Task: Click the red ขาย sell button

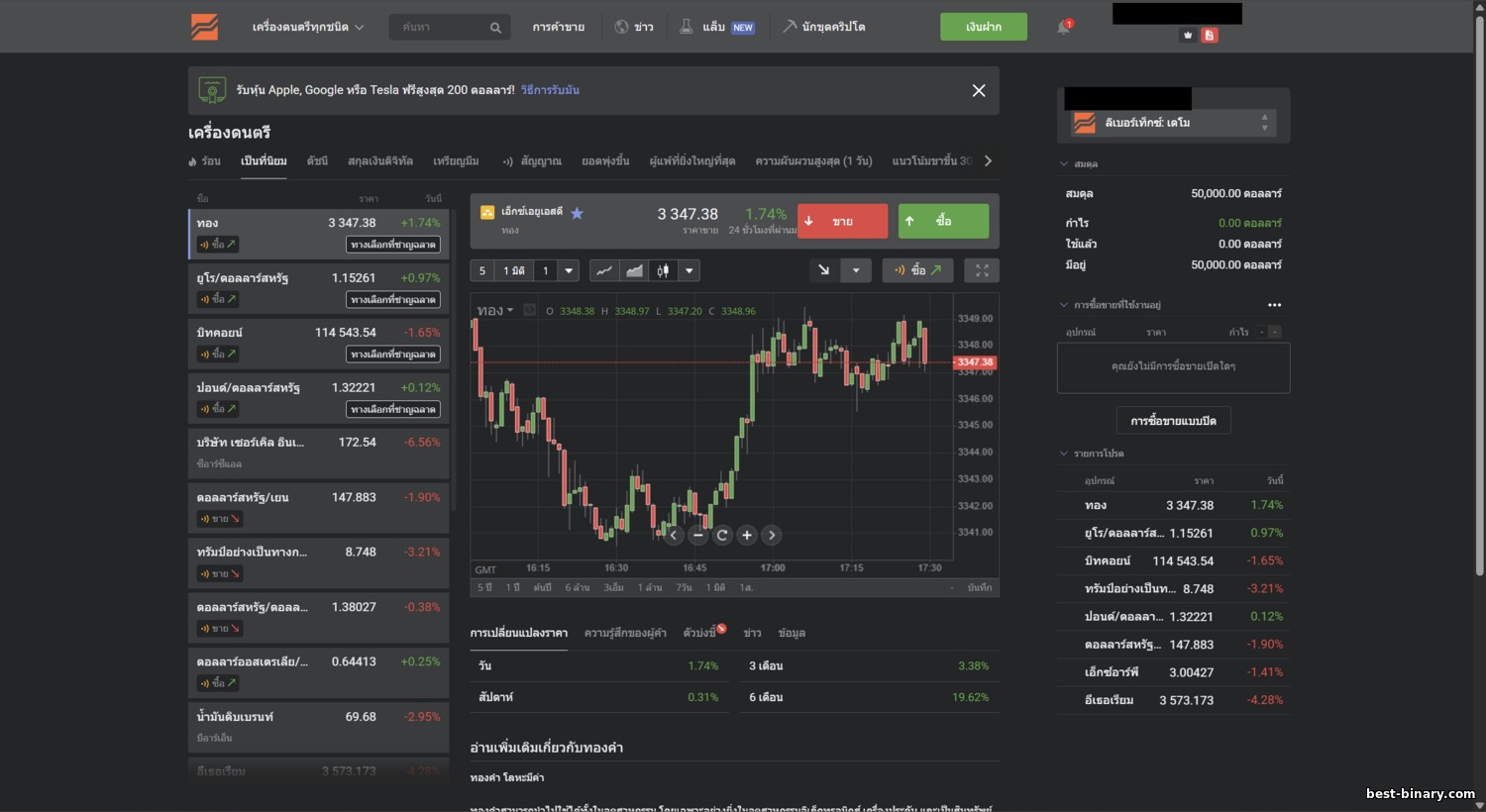Action: pos(843,221)
